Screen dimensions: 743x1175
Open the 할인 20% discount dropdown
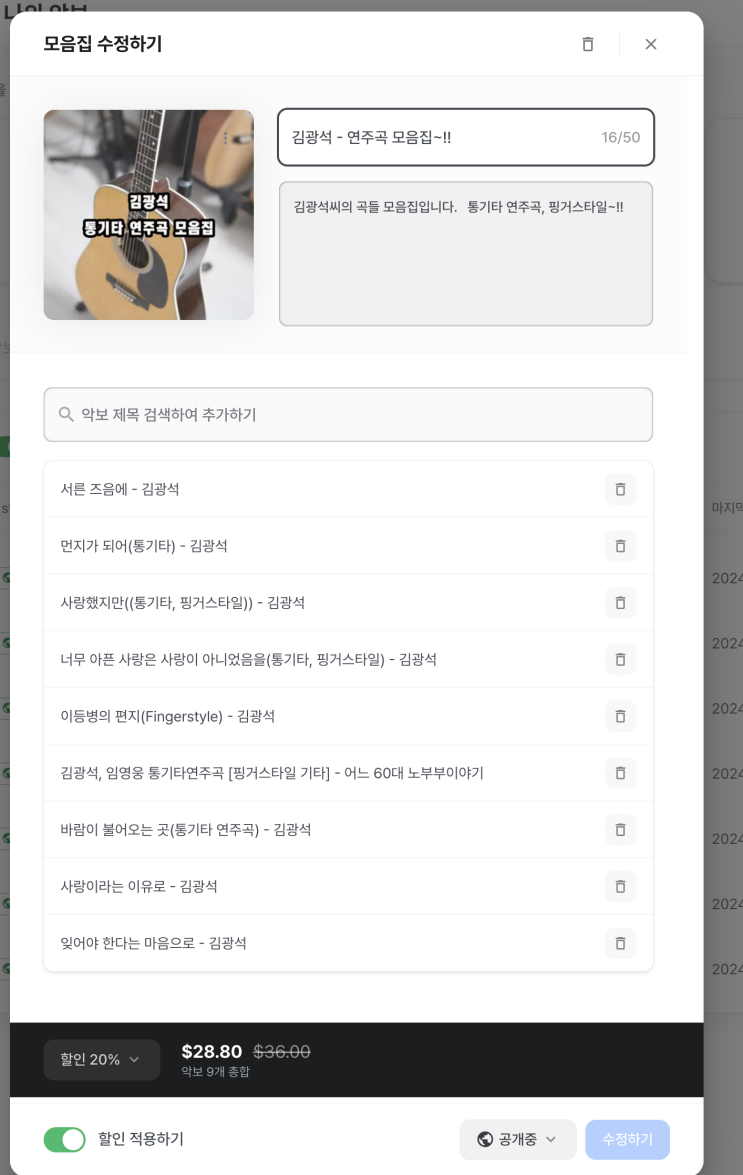(x=101, y=1060)
